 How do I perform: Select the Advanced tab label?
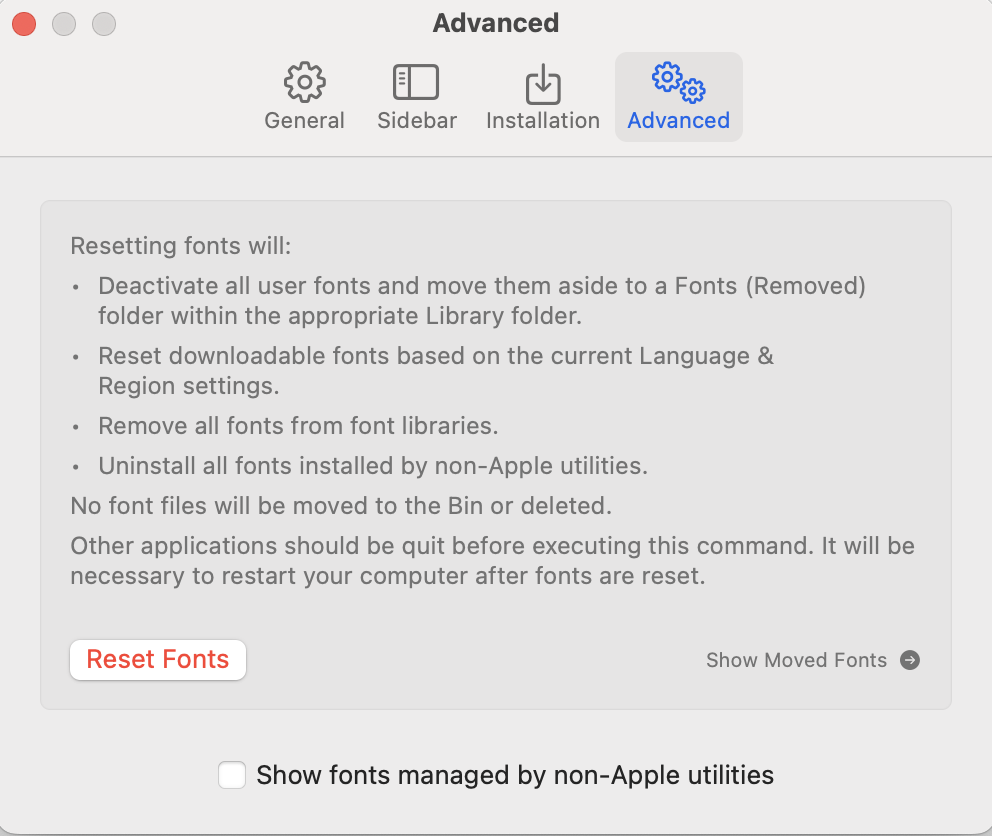pyautogui.click(x=678, y=121)
